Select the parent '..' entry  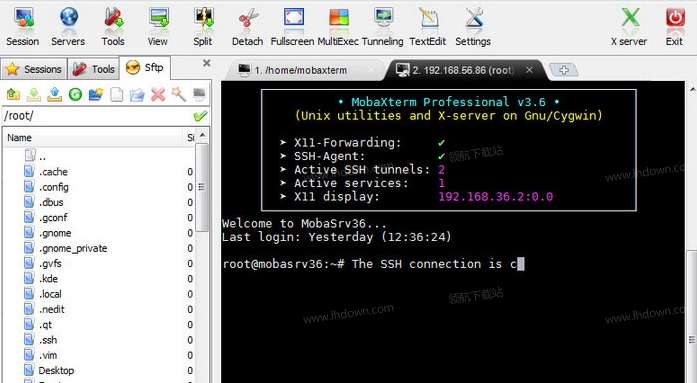[x=36, y=156]
